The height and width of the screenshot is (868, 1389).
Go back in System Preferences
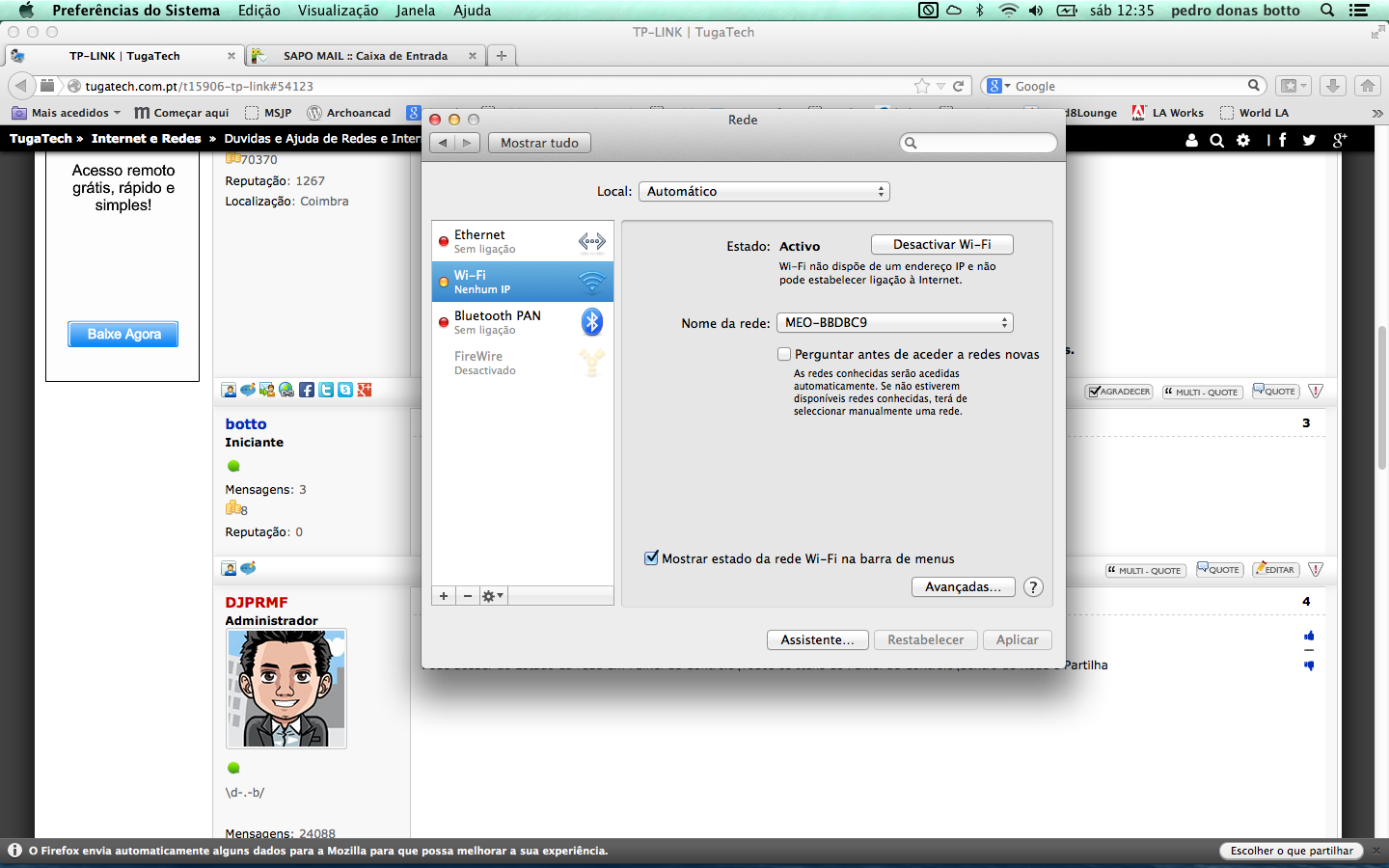443,143
